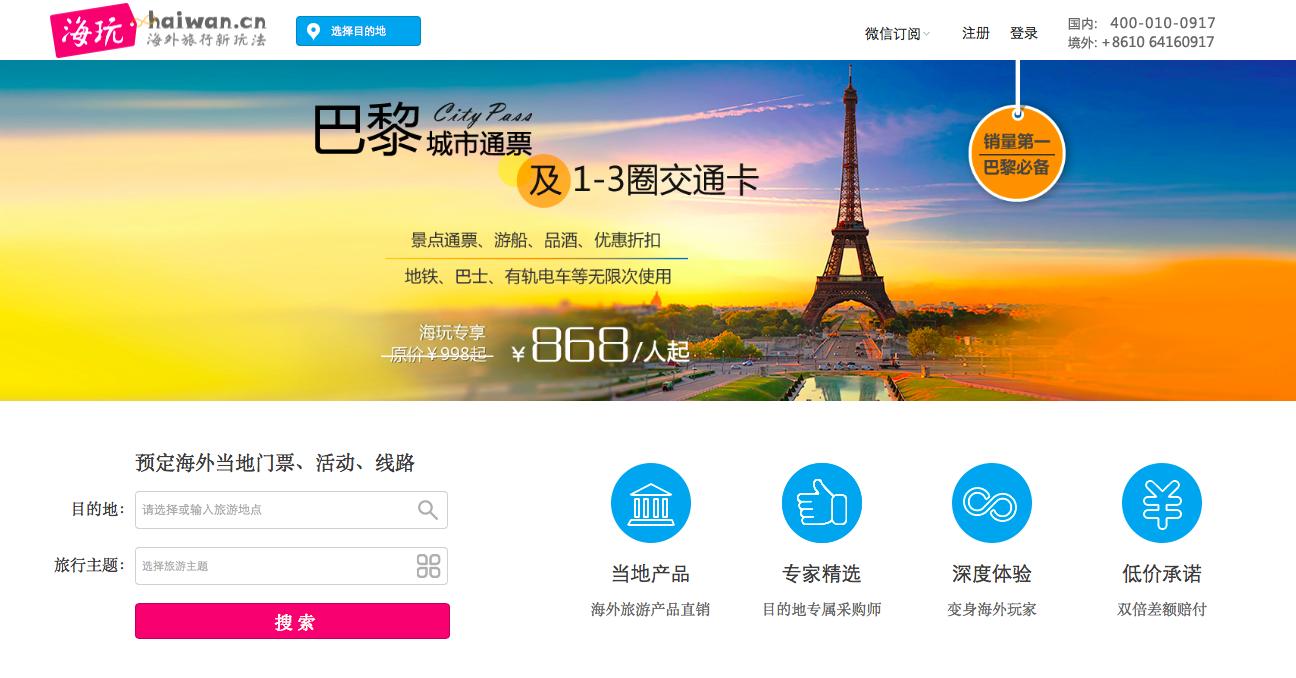
Task: Click the 当地产品 museum building icon
Action: point(651,503)
